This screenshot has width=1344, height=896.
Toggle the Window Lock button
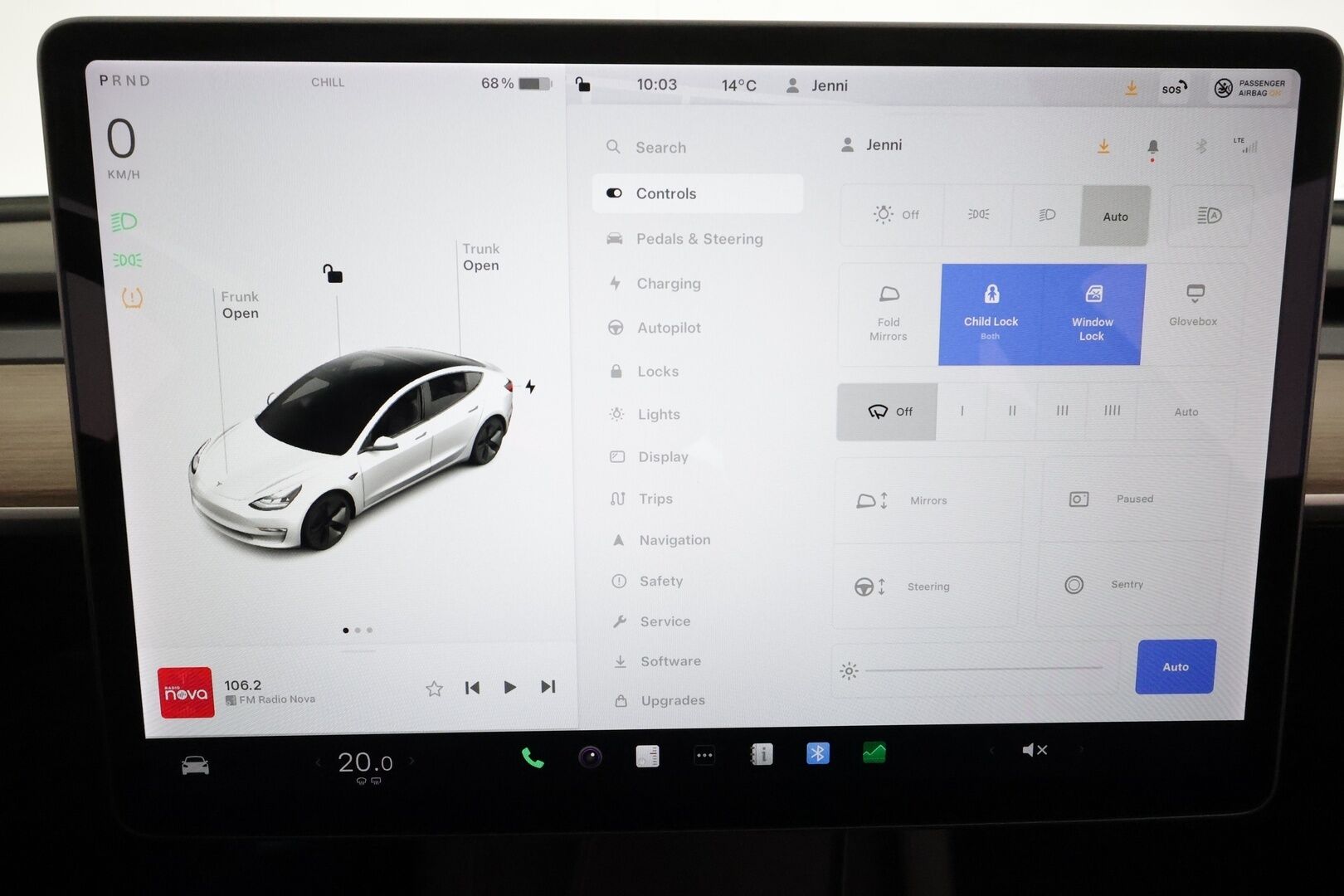coord(1092,315)
